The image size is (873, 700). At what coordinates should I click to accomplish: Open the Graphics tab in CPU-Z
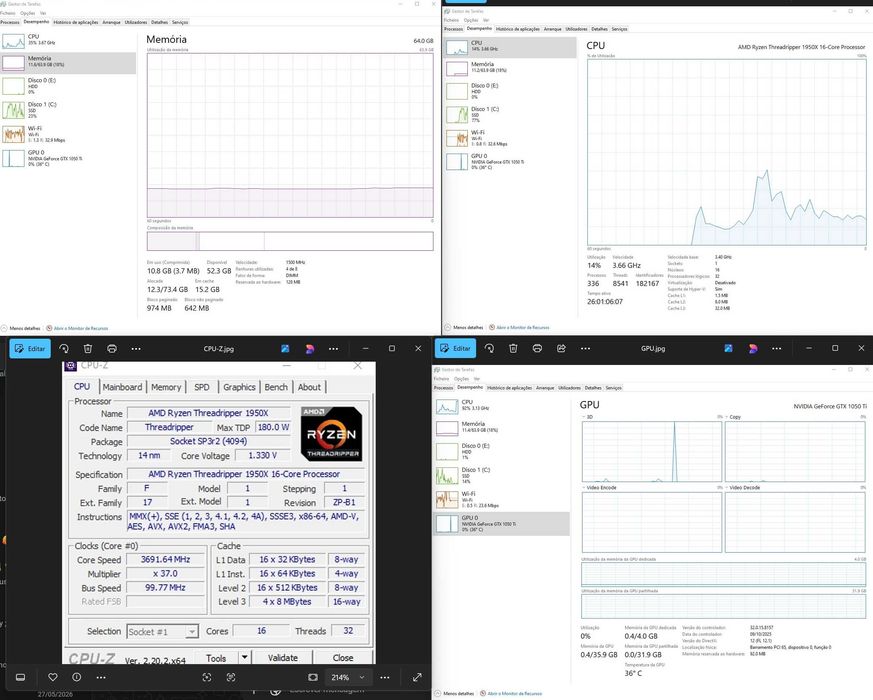[239, 387]
